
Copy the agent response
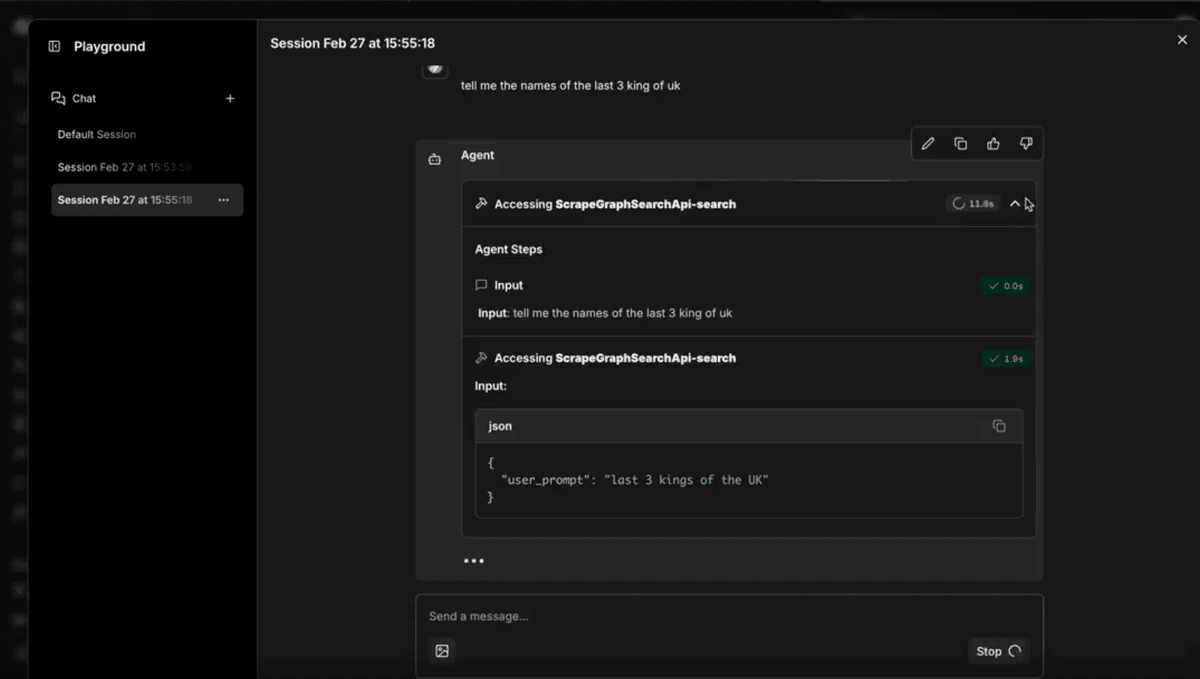(960, 143)
